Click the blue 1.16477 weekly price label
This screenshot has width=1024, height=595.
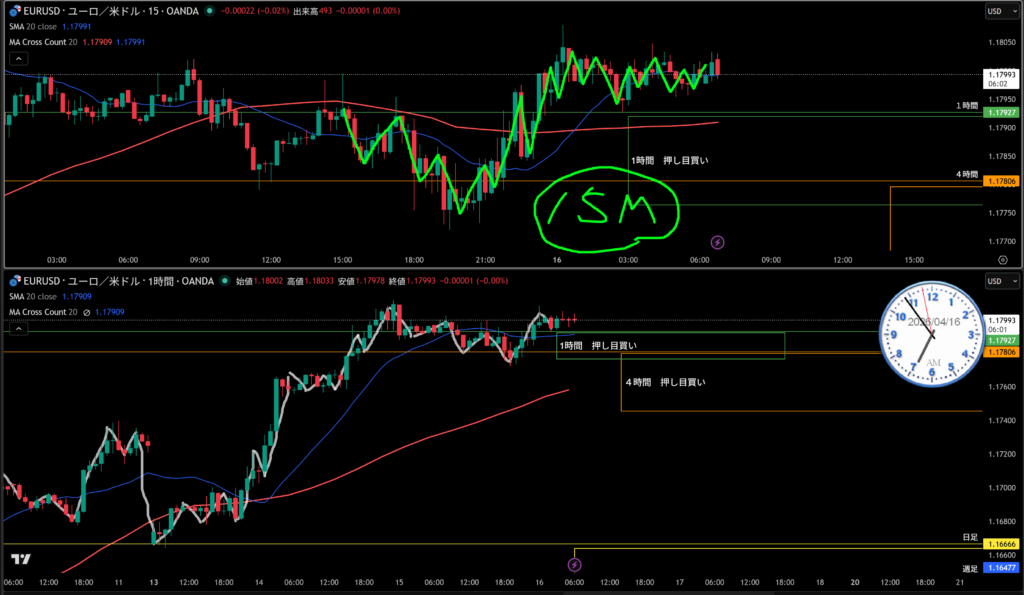click(1001, 568)
